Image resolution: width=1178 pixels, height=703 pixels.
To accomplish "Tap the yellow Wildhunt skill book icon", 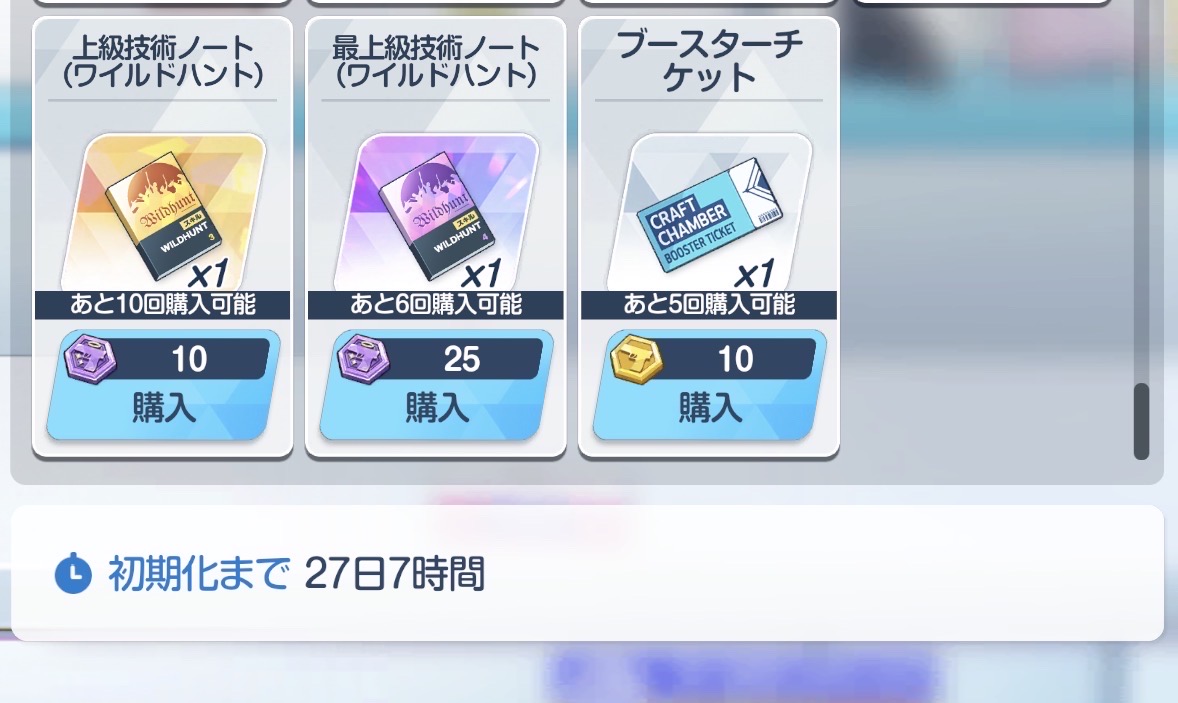I will tap(163, 212).
